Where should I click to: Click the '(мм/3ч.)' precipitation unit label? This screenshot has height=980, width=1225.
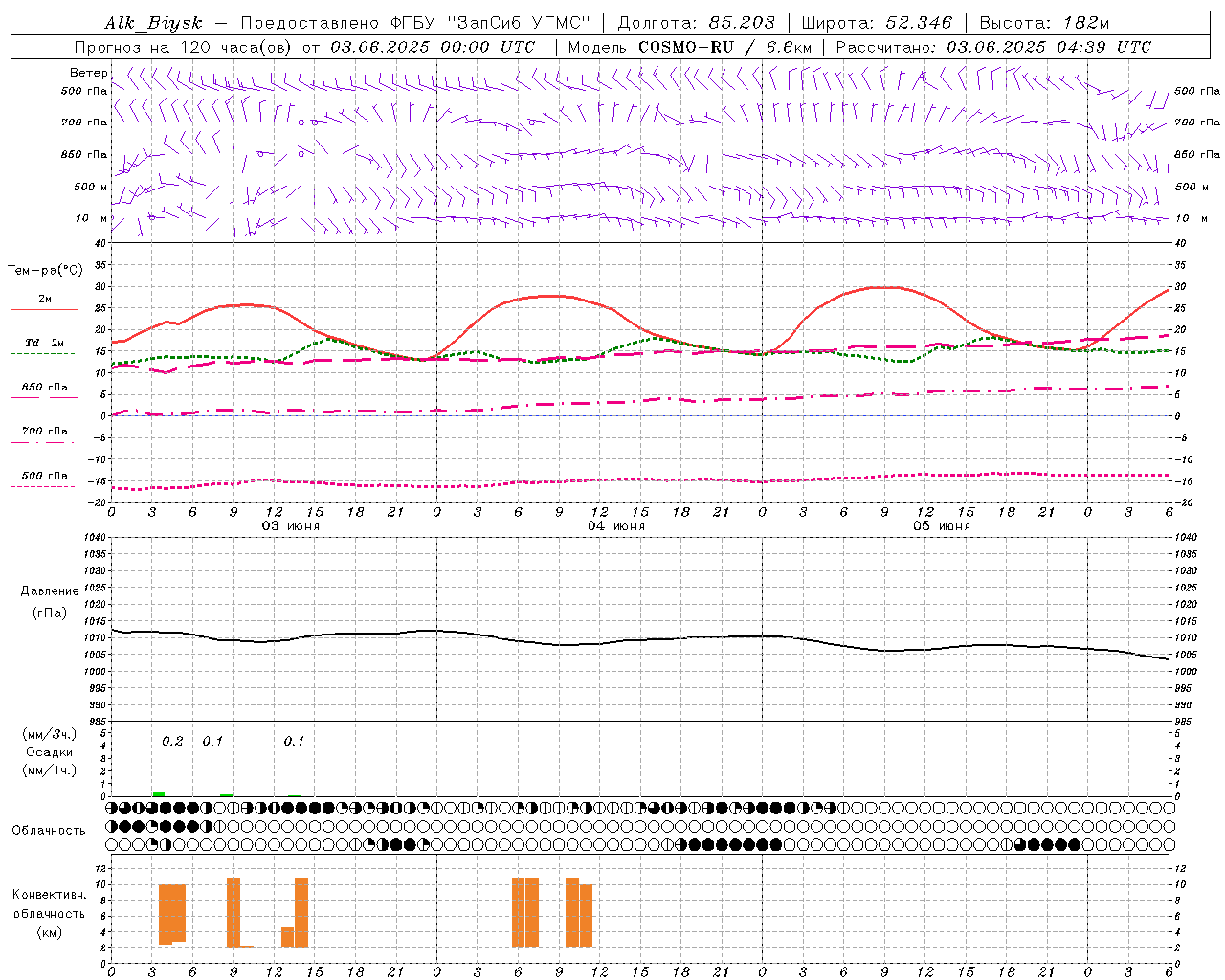point(50,734)
